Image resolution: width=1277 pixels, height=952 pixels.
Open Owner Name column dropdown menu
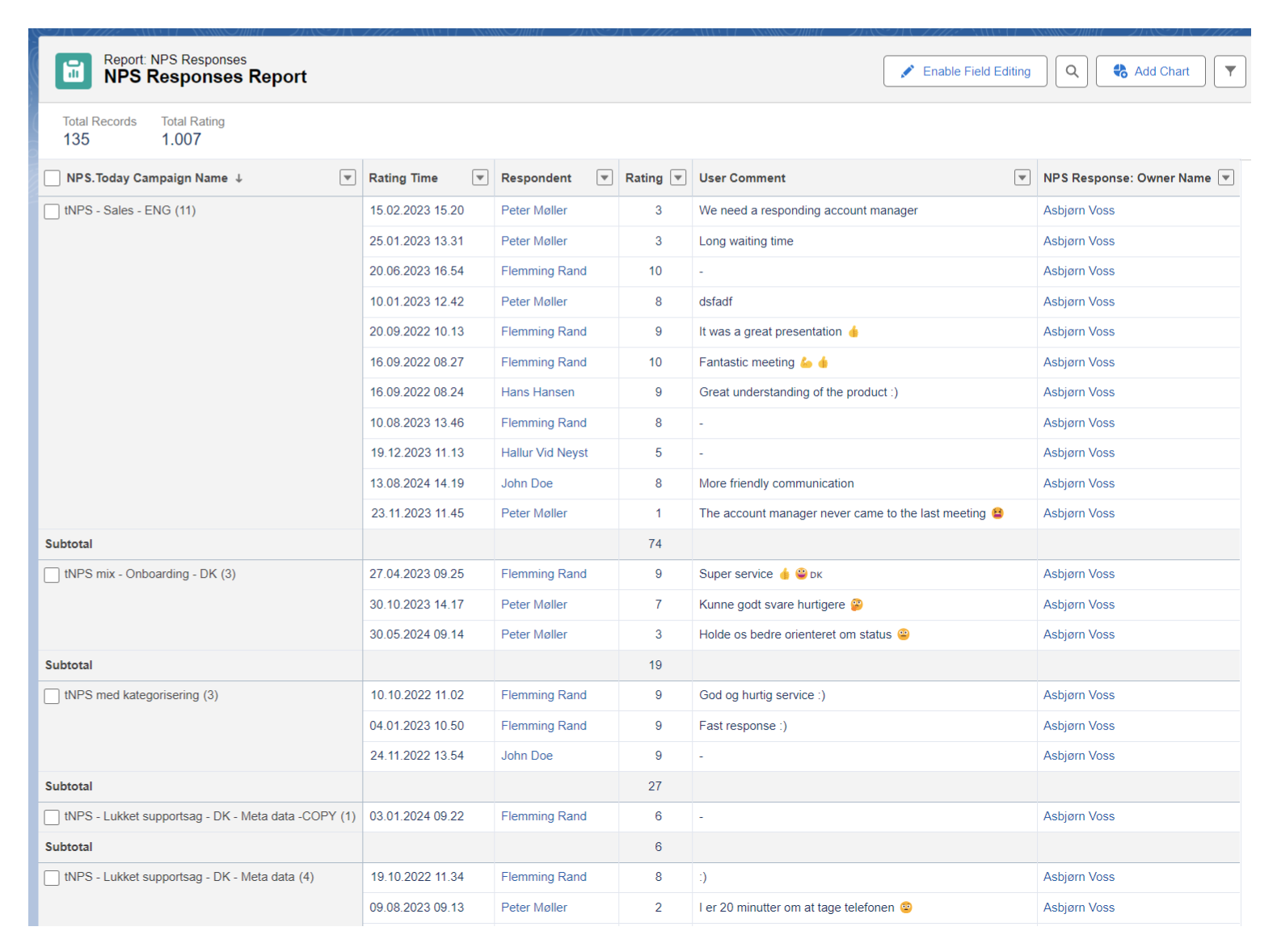pos(1226,178)
